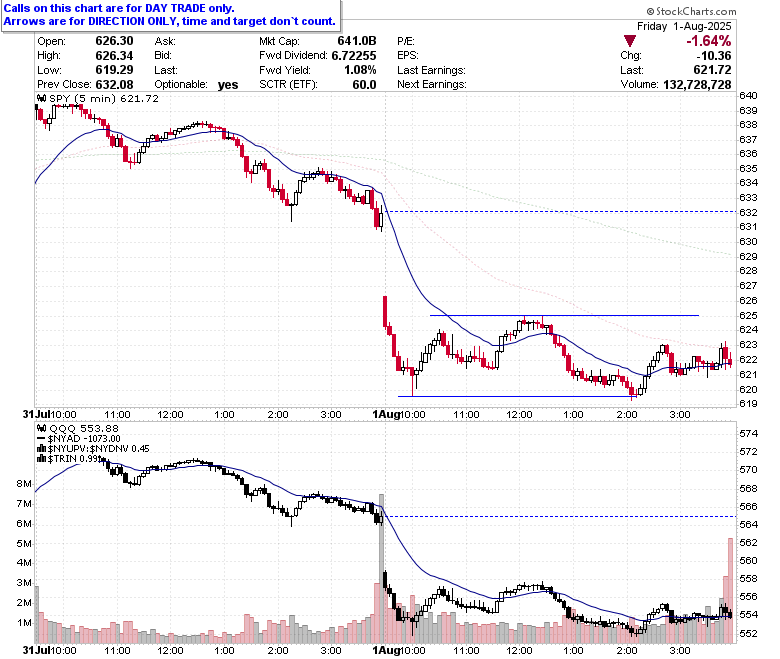780x659 pixels.
Task: Click the 1Aug date label on SPY axis
Action: (x=385, y=414)
